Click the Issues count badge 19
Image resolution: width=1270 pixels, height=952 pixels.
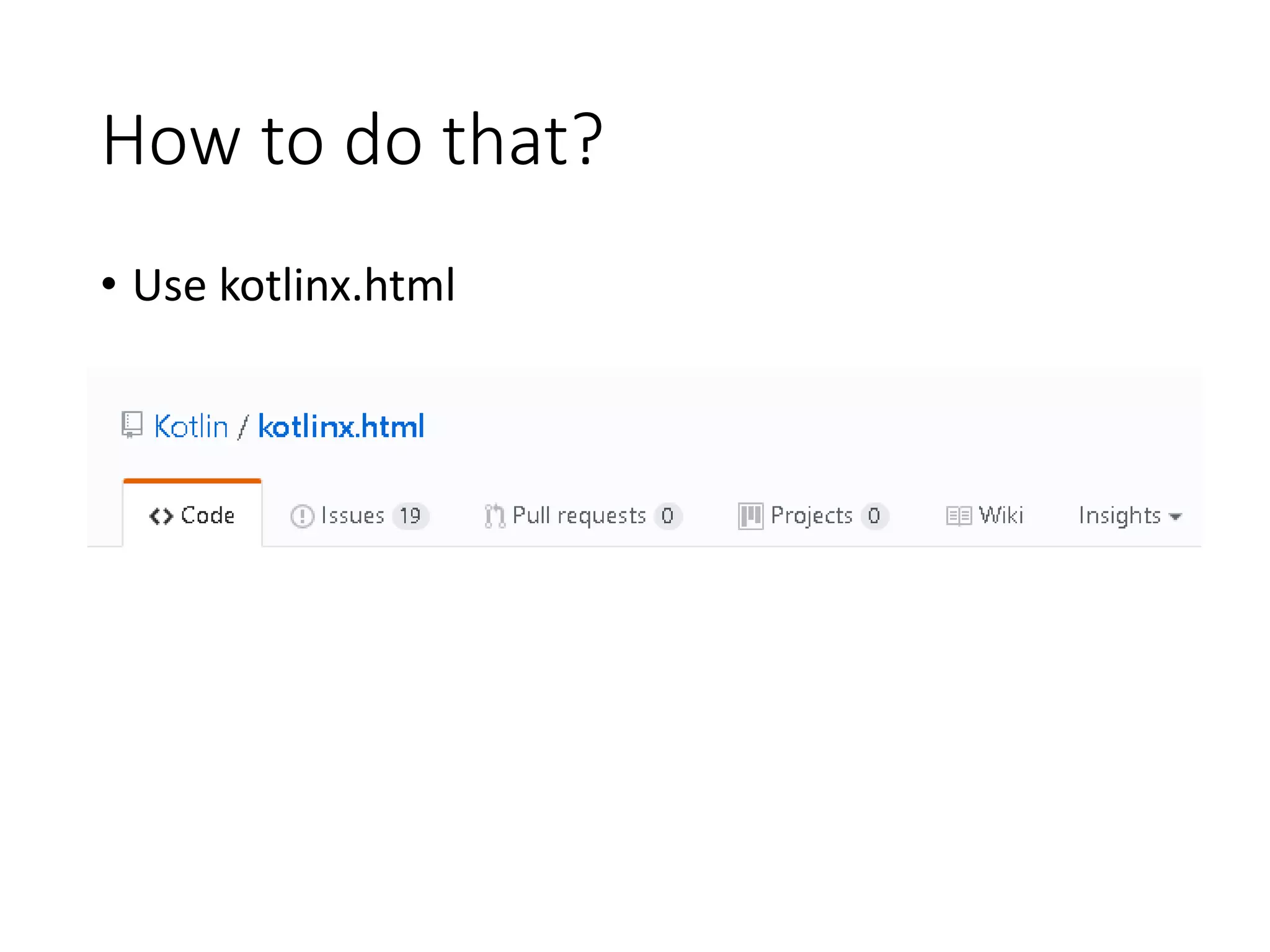tap(410, 516)
